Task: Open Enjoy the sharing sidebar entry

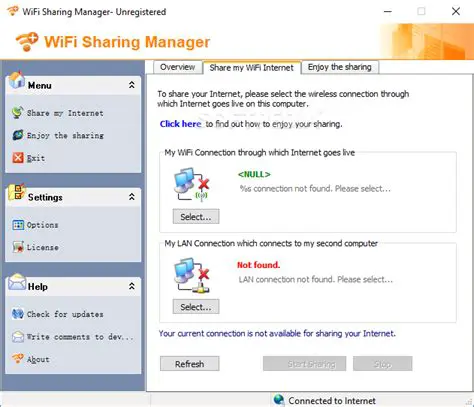Action: pos(65,136)
